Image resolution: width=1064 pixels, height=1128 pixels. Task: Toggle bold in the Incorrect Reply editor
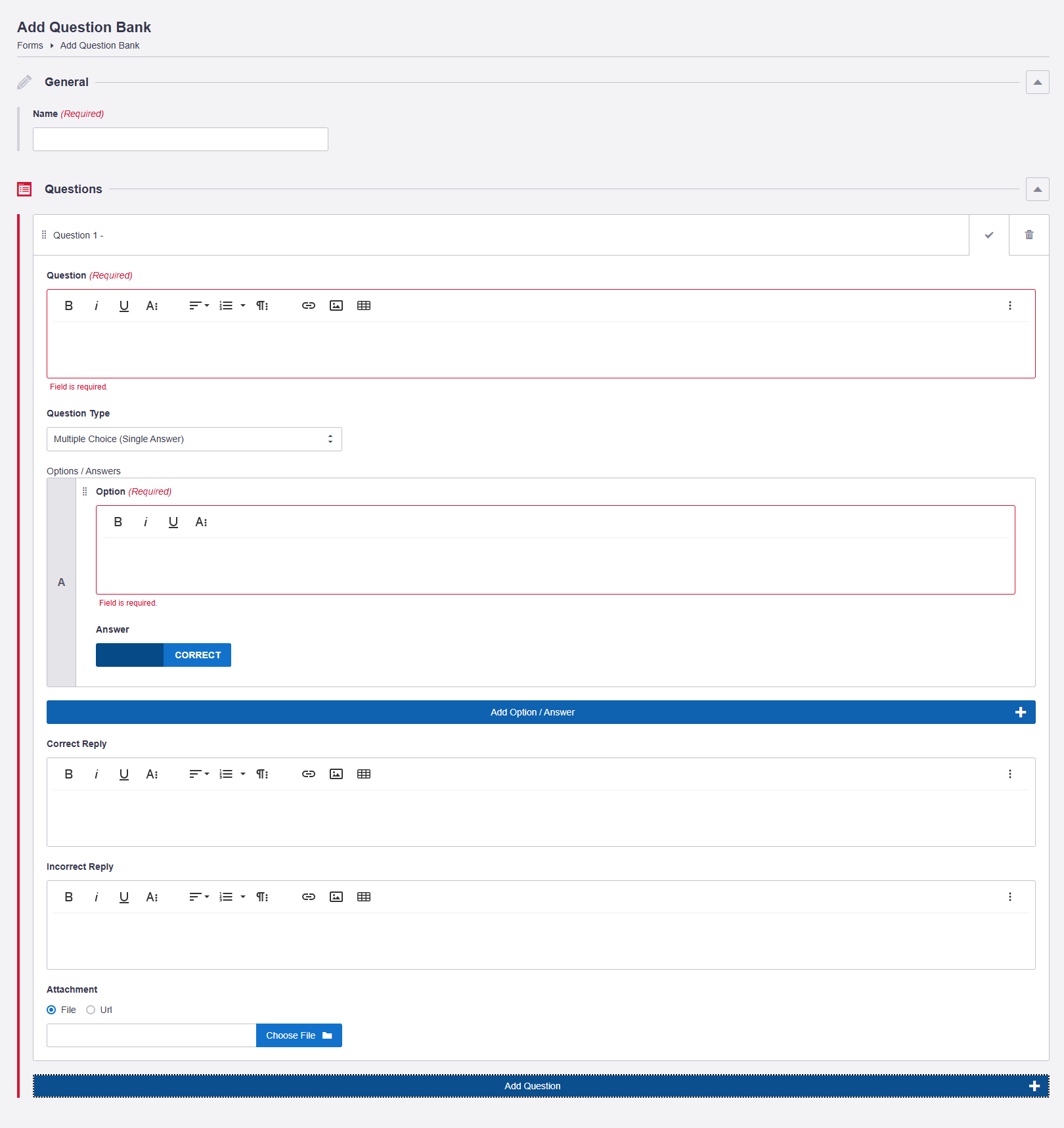[x=69, y=897]
